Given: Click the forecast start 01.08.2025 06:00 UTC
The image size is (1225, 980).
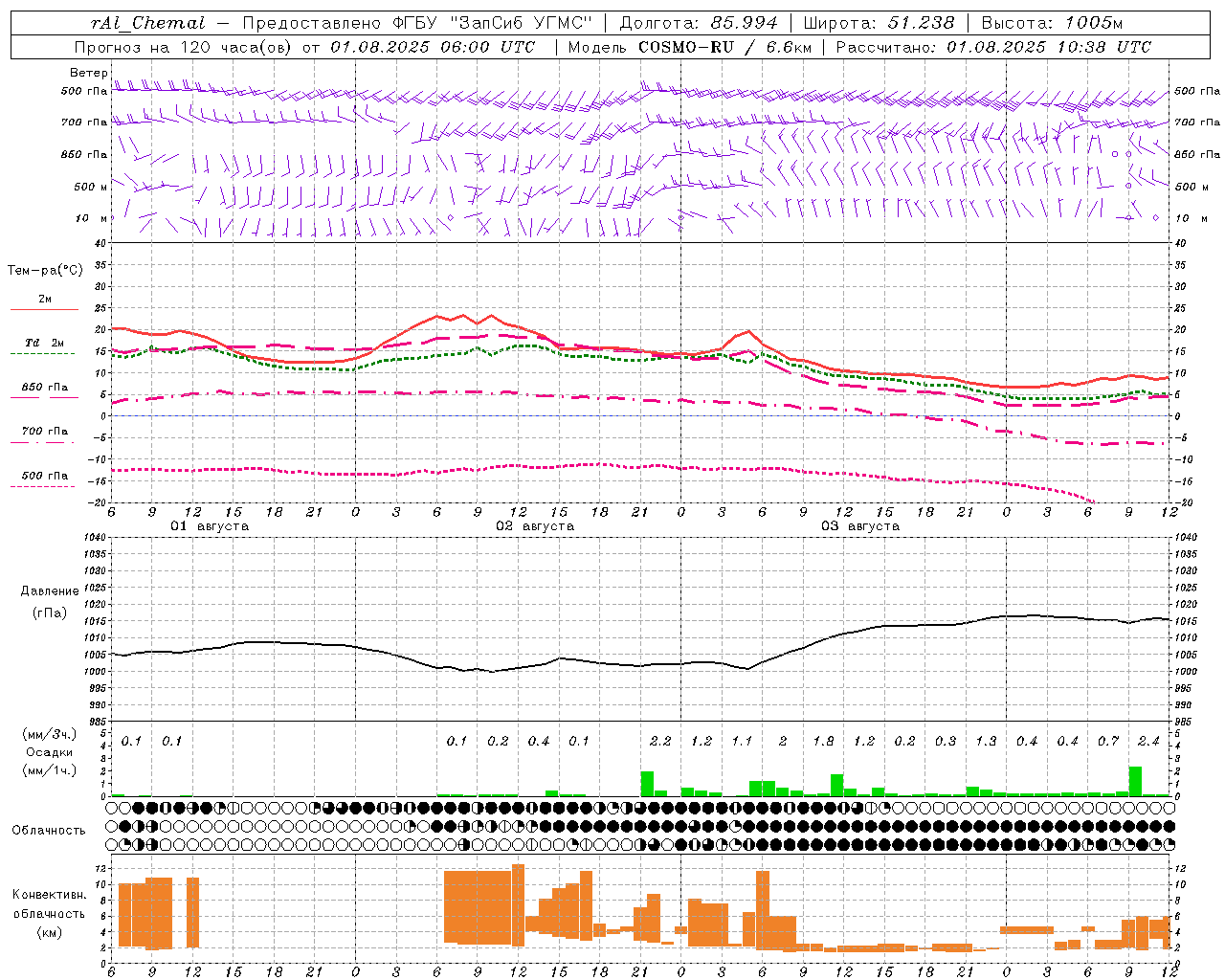Looking at the screenshot, I should 433,47.
